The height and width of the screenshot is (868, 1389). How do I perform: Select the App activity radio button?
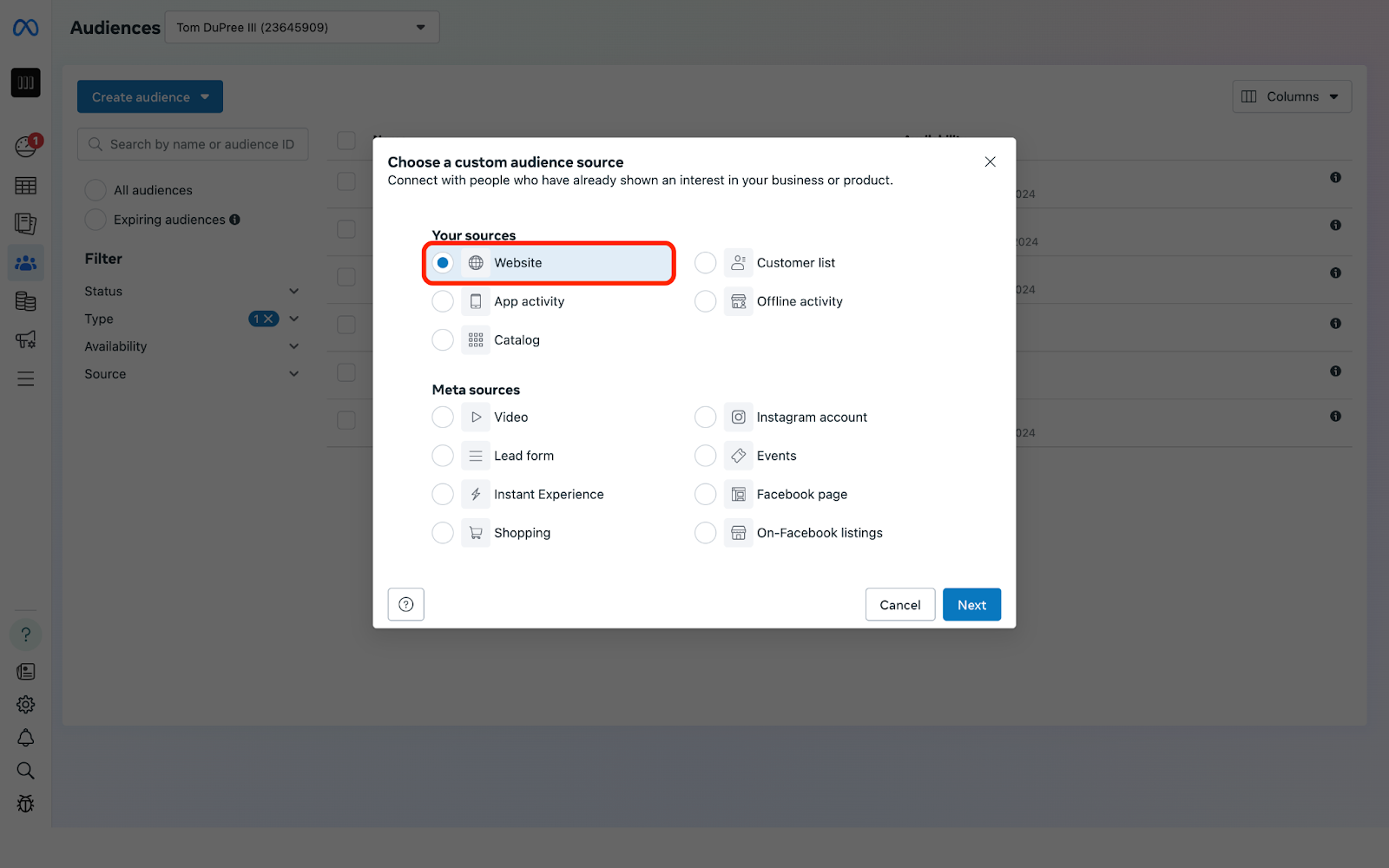[443, 301]
